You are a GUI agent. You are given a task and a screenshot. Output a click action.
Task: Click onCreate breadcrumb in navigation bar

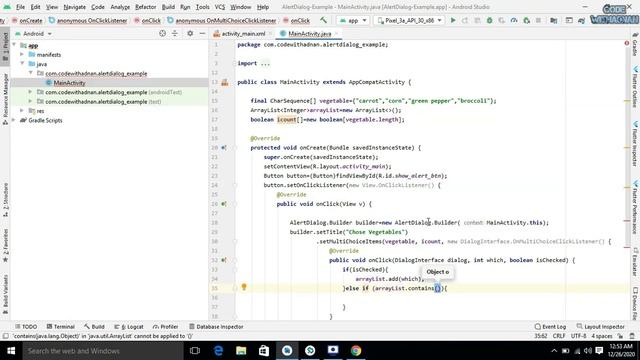[27, 20]
